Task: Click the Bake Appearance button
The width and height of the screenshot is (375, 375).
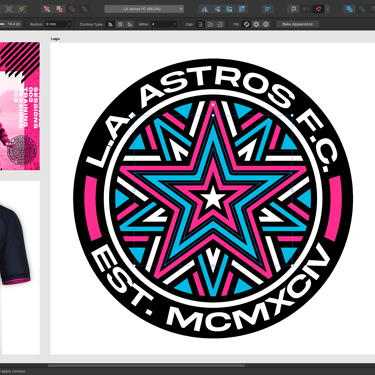Action: click(297, 24)
